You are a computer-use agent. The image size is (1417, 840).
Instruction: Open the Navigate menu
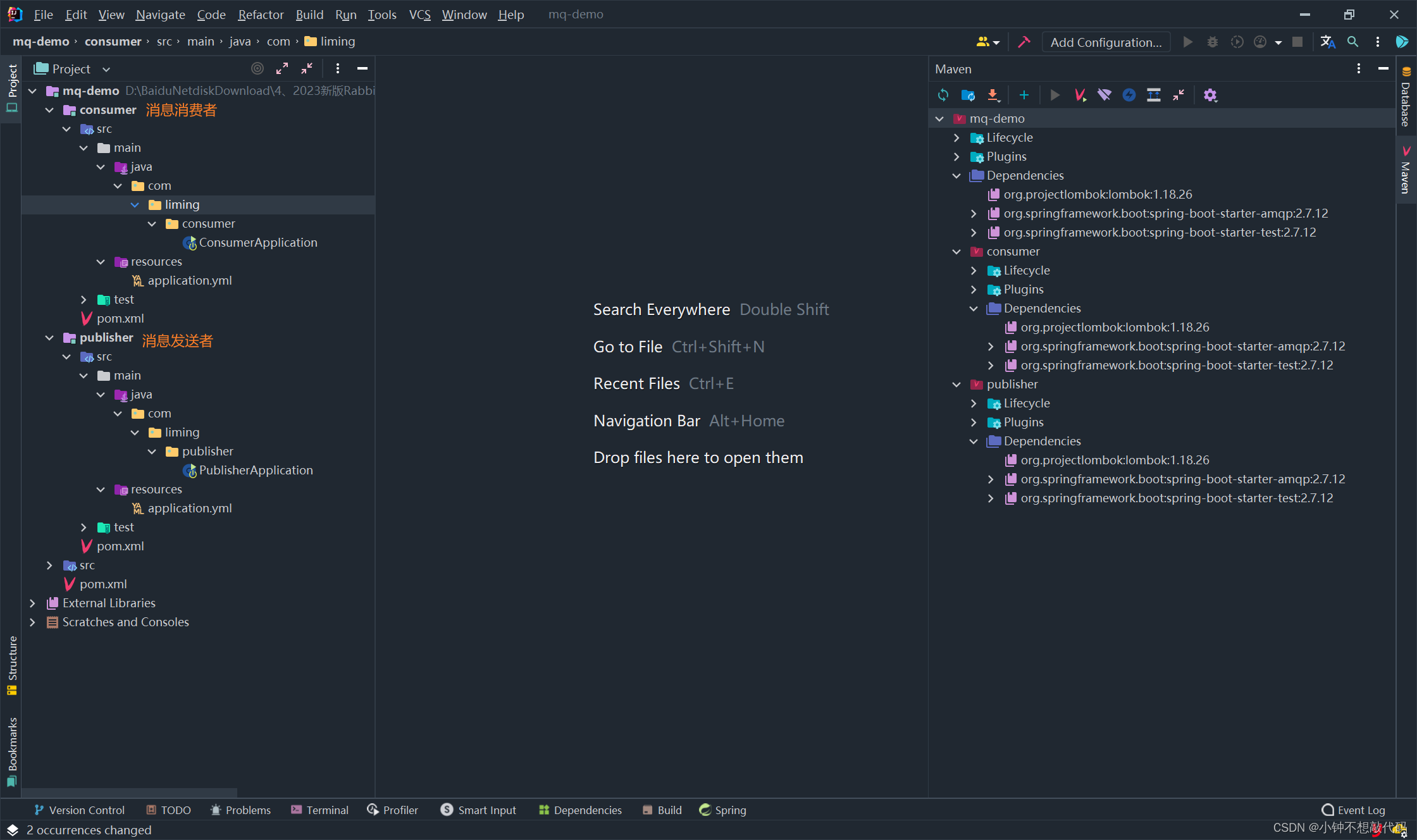point(160,14)
